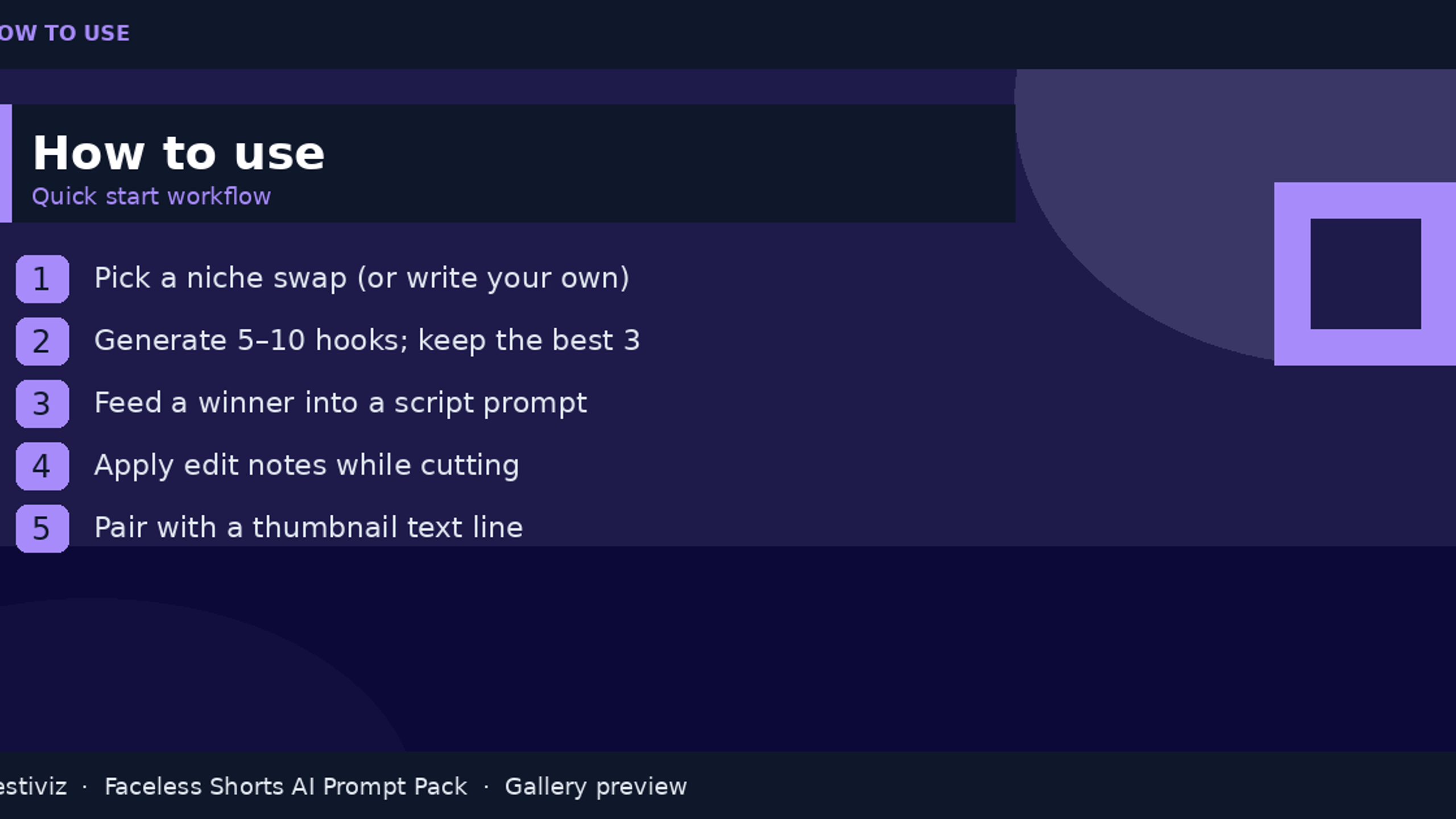Click the dark inner square of the purple frame
The width and height of the screenshot is (1456, 819).
1366,274
